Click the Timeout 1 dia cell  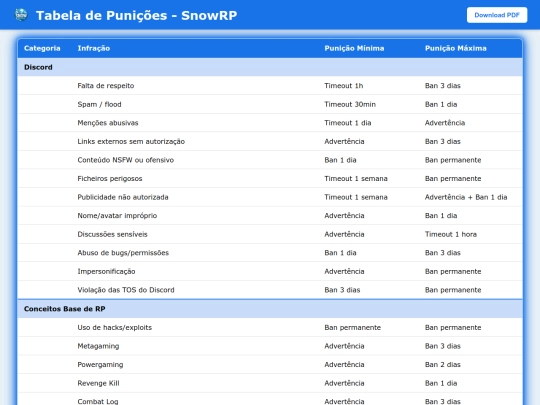pyautogui.click(x=348, y=123)
